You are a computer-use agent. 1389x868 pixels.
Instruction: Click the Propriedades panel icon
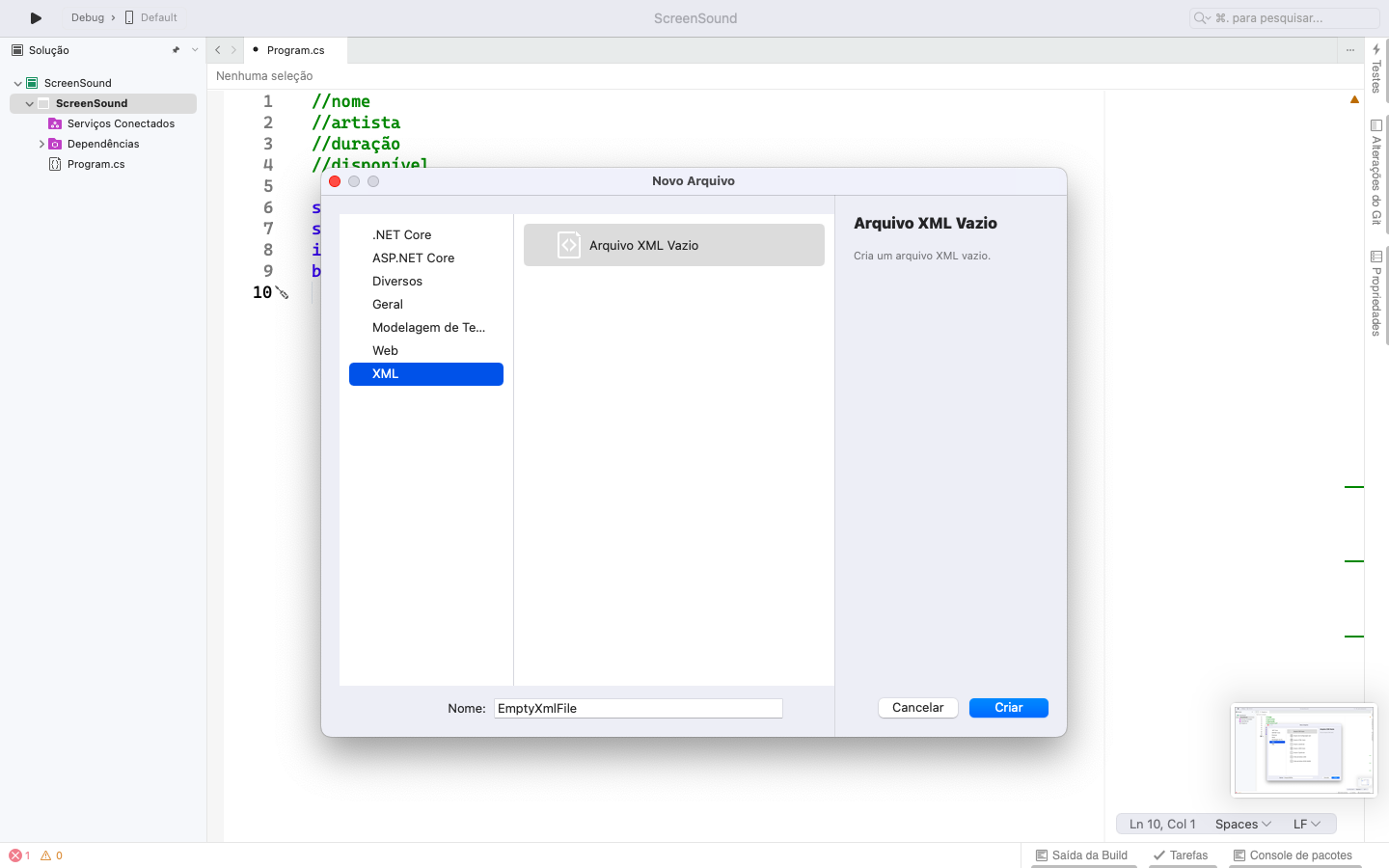tap(1376, 257)
